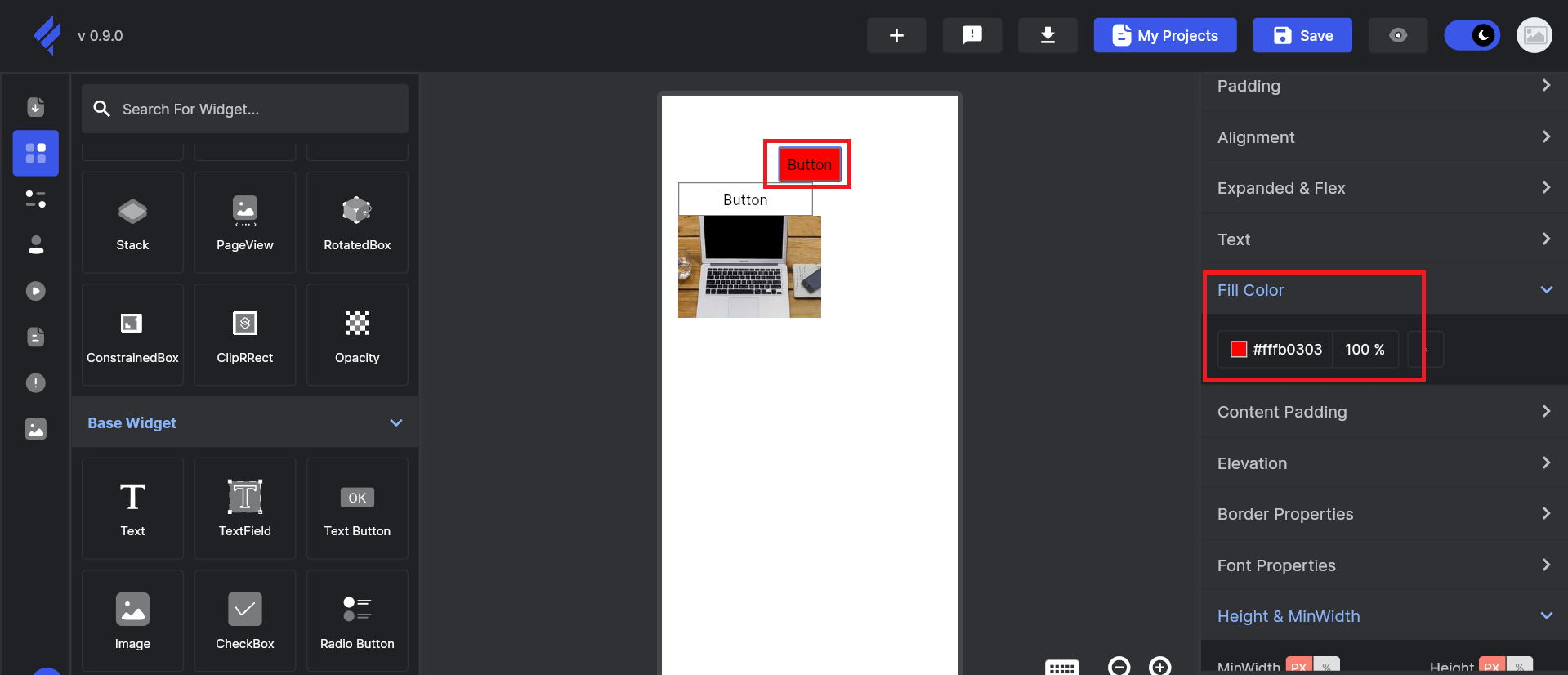Click the download icon in top toolbar
This screenshot has width=1568, height=675.
tap(1047, 35)
